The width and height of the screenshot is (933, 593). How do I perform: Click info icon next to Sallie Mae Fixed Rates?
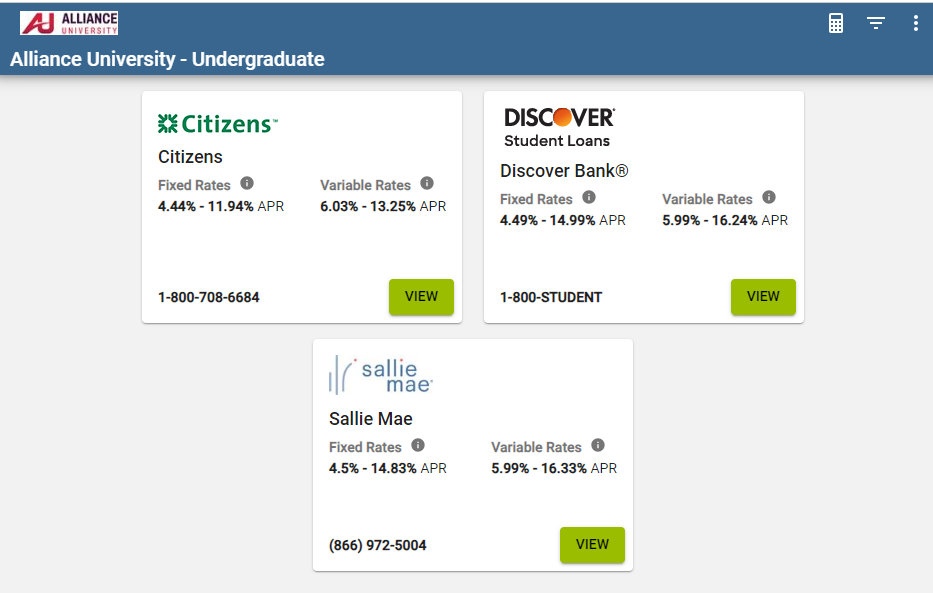(418, 445)
